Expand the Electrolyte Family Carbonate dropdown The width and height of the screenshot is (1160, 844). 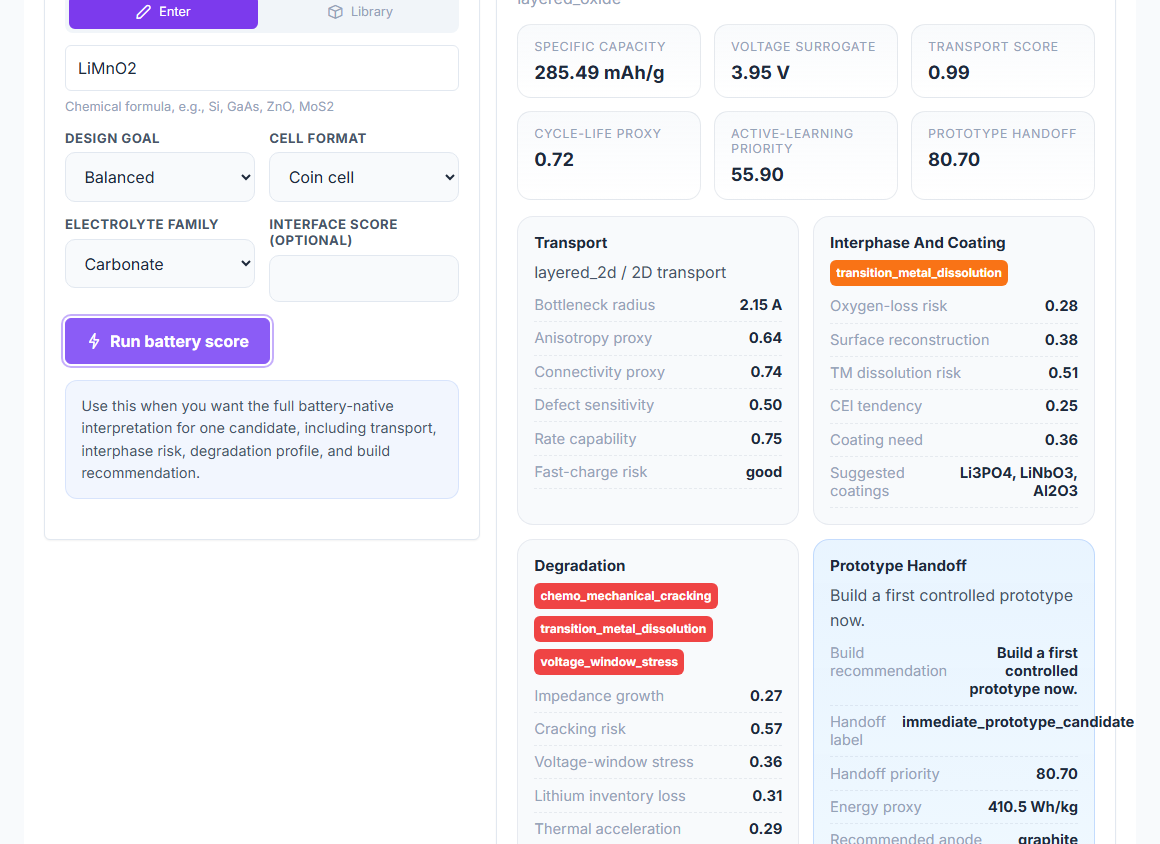pyautogui.click(x=160, y=263)
